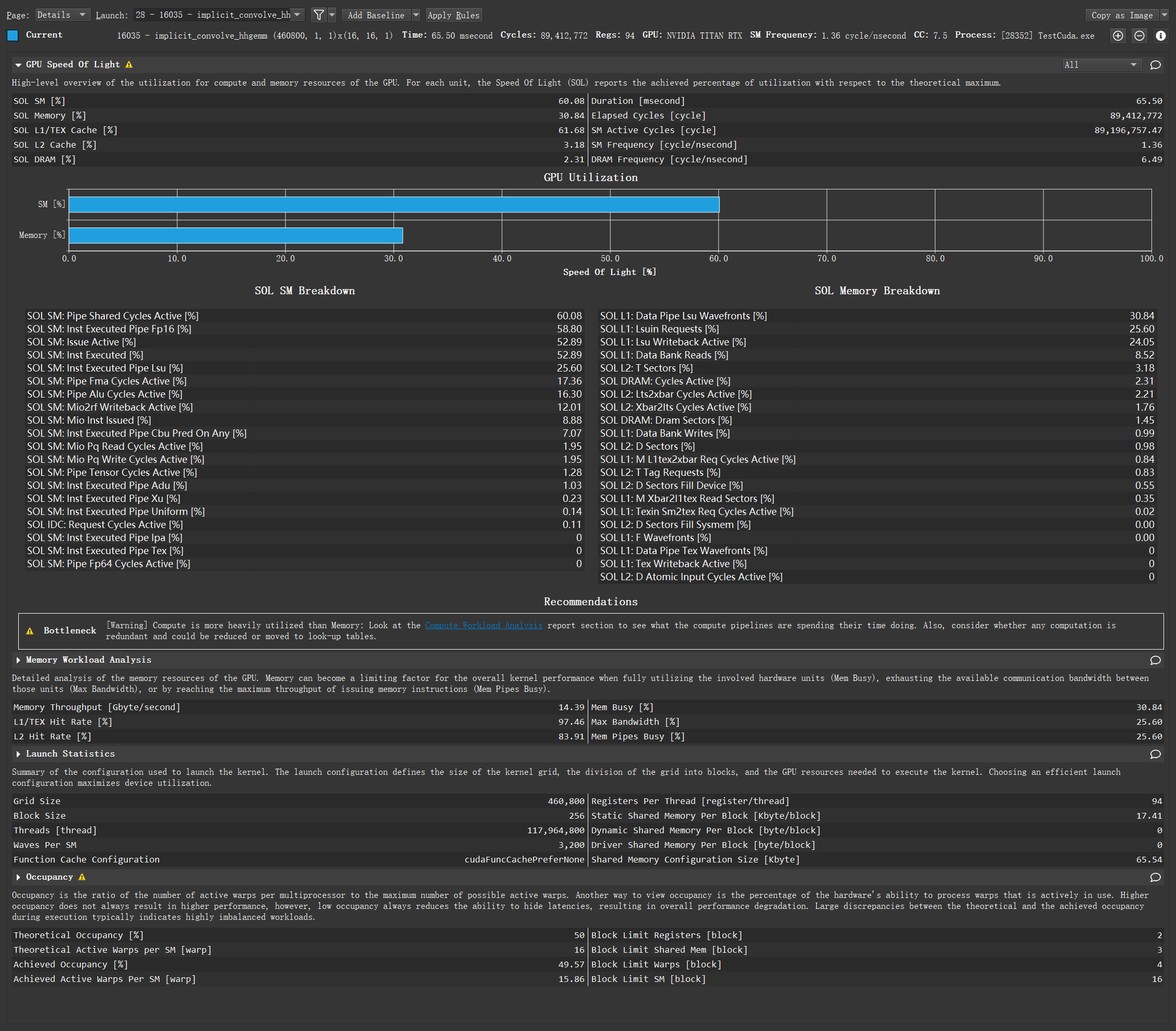Click the Apply Rules button
1176x1031 pixels.
coord(454,15)
